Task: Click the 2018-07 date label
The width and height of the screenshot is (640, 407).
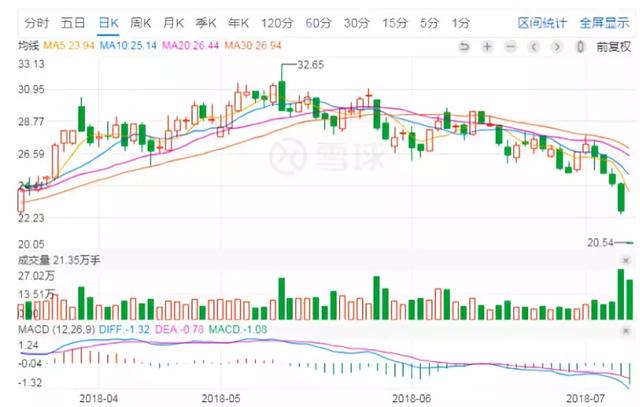Action: tap(585, 398)
